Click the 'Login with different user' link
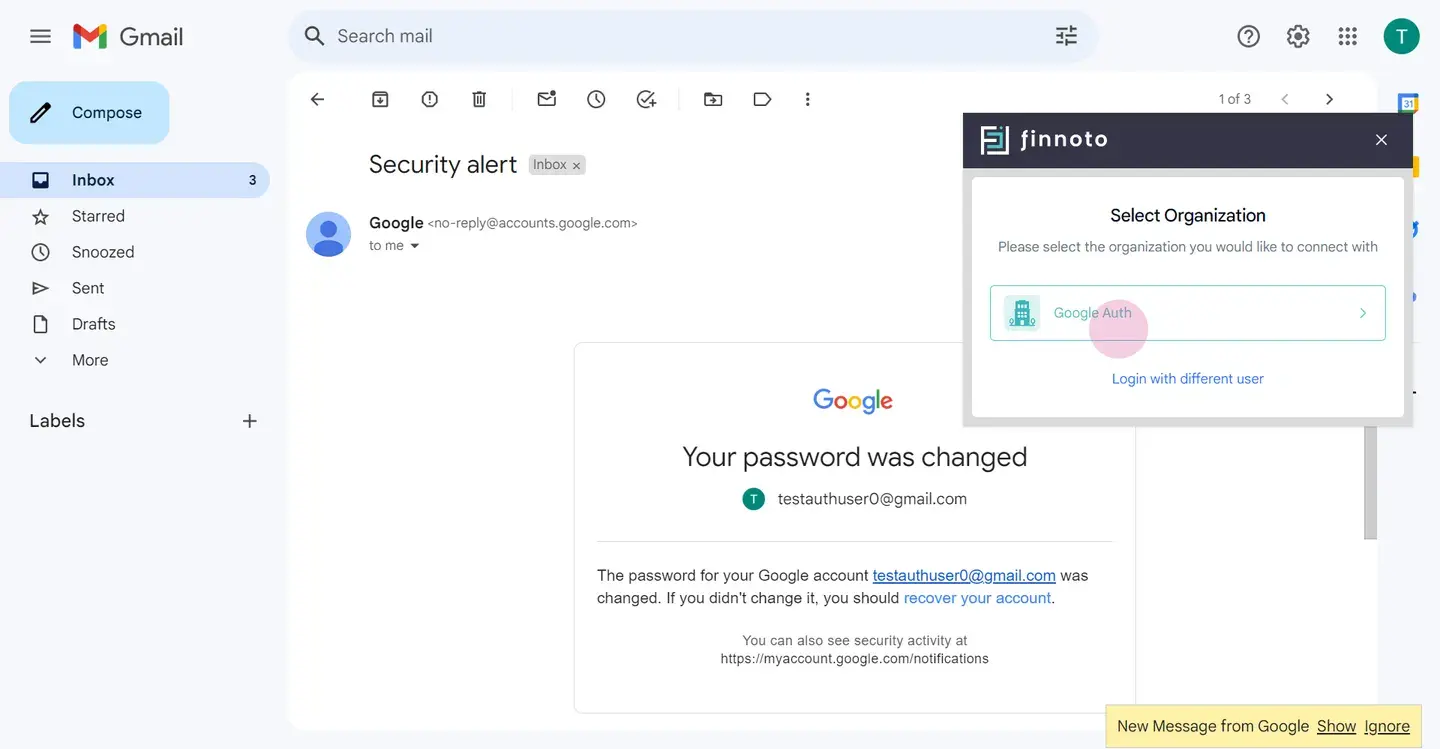This screenshot has height=749, width=1440. (1188, 379)
